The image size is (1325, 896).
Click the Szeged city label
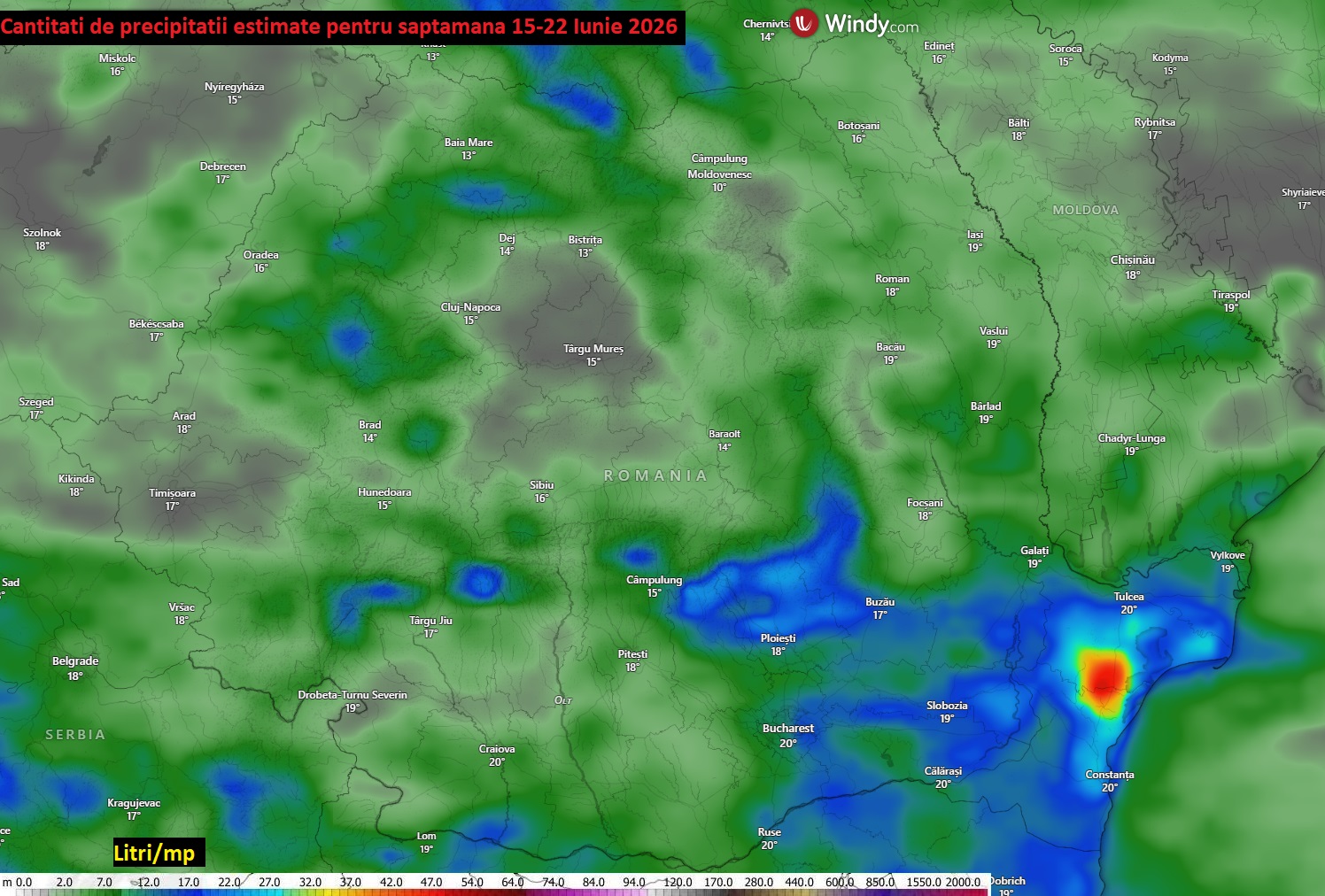[x=36, y=402]
